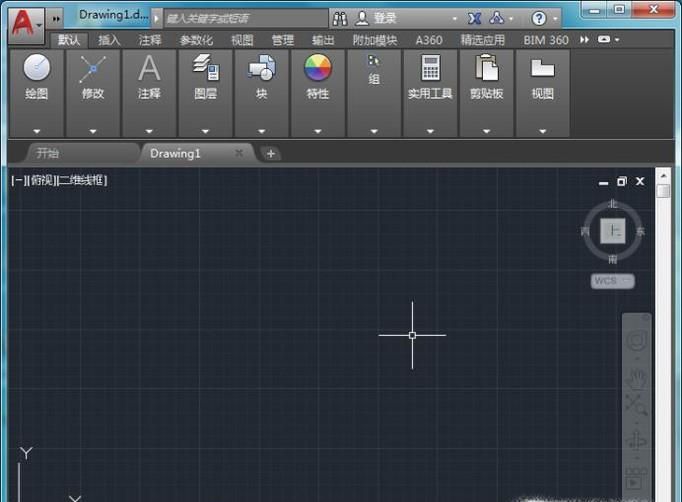
Task: Click the ViewCube 上 top face
Action: [x=612, y=231]
